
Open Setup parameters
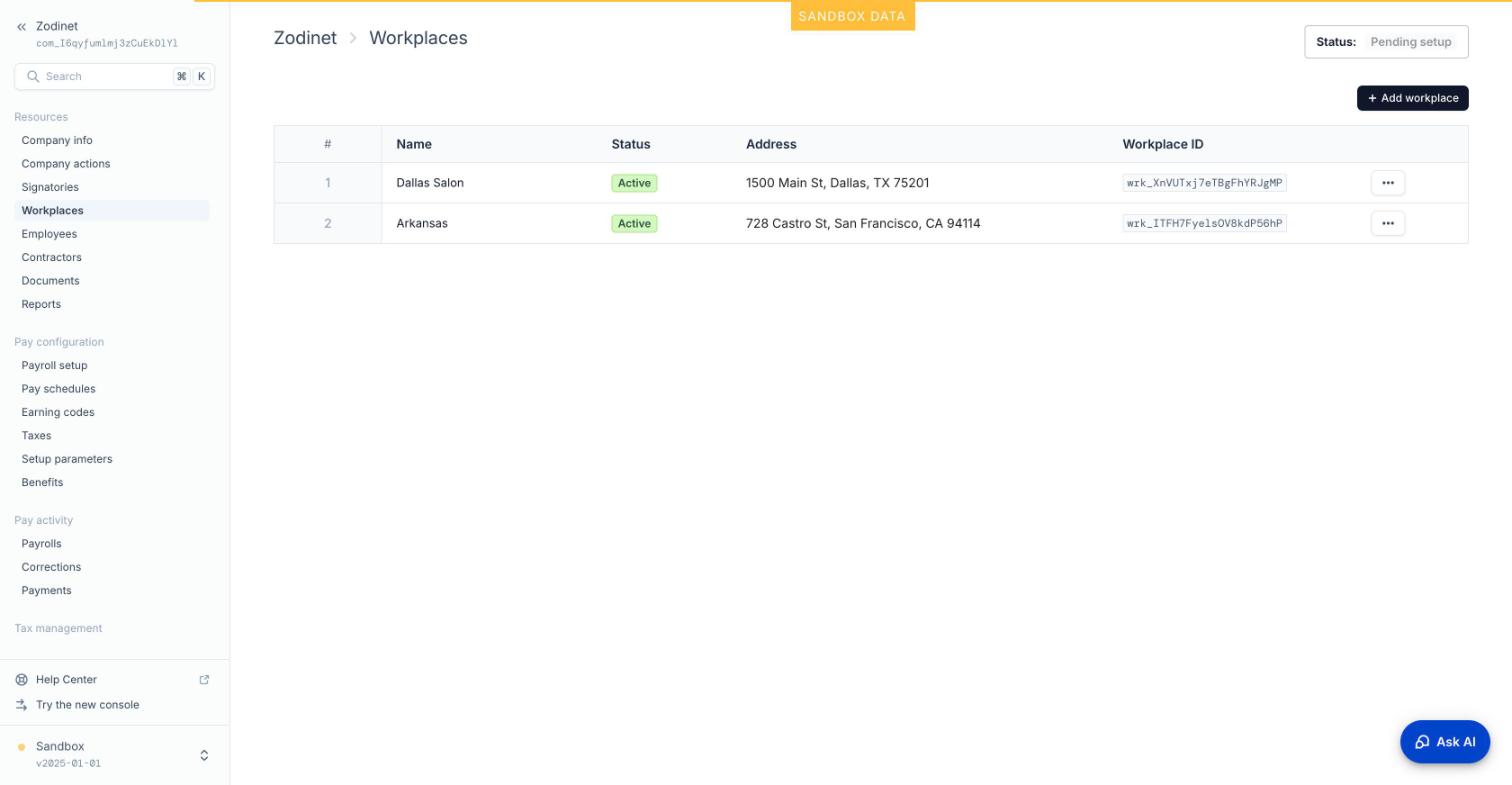point(67,459)
